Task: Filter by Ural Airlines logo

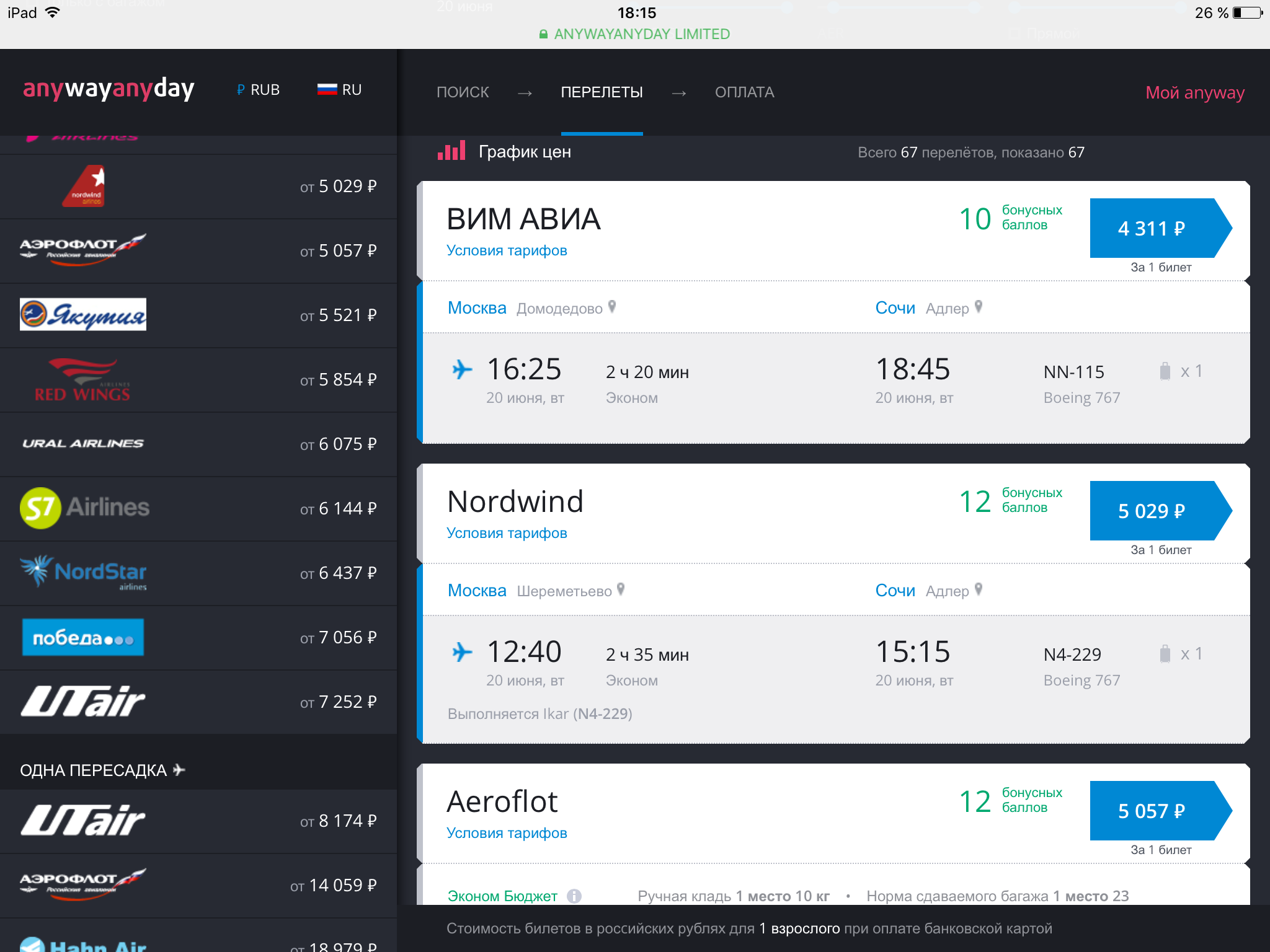Action: pyautogui.click(x=83, y=444)
